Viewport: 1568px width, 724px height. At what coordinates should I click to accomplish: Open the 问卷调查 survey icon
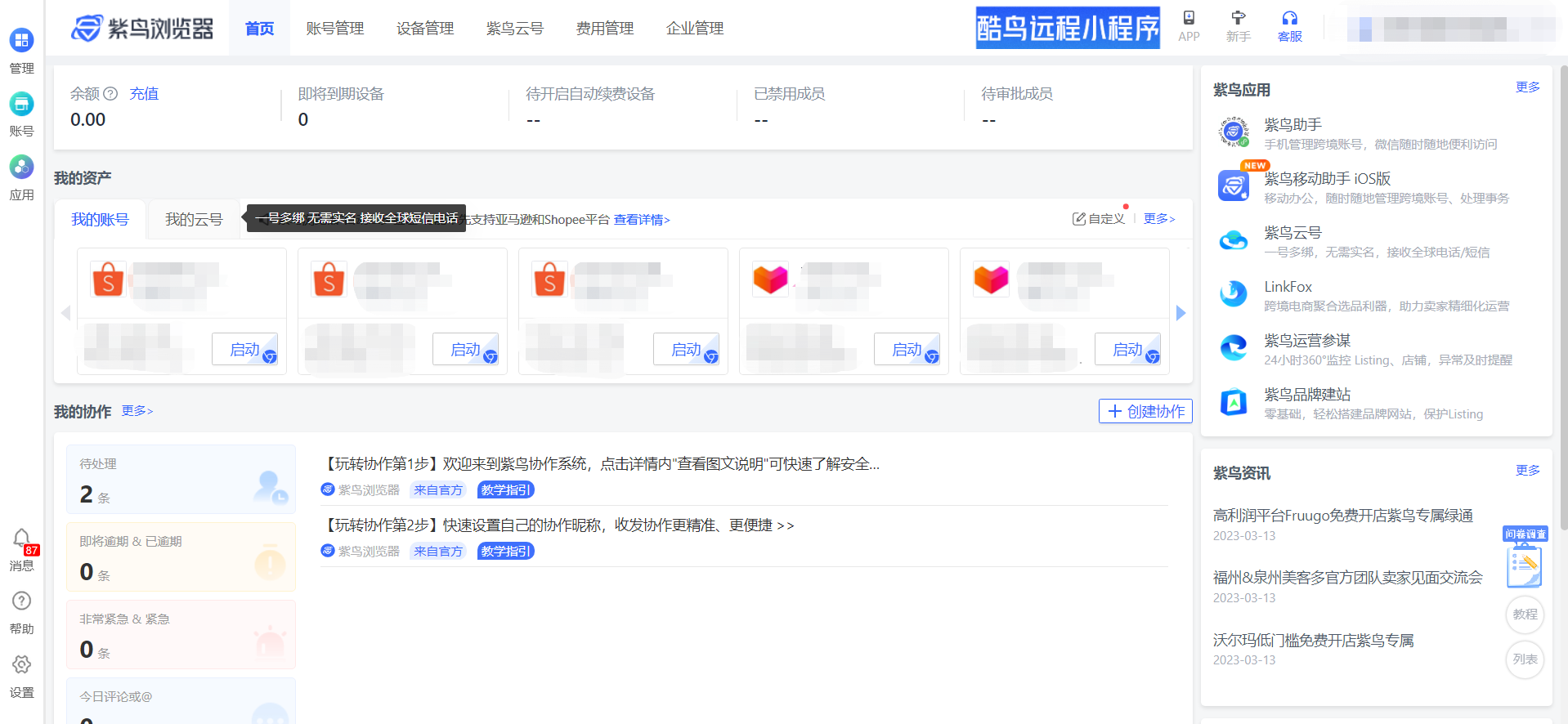coord(1525,557)
